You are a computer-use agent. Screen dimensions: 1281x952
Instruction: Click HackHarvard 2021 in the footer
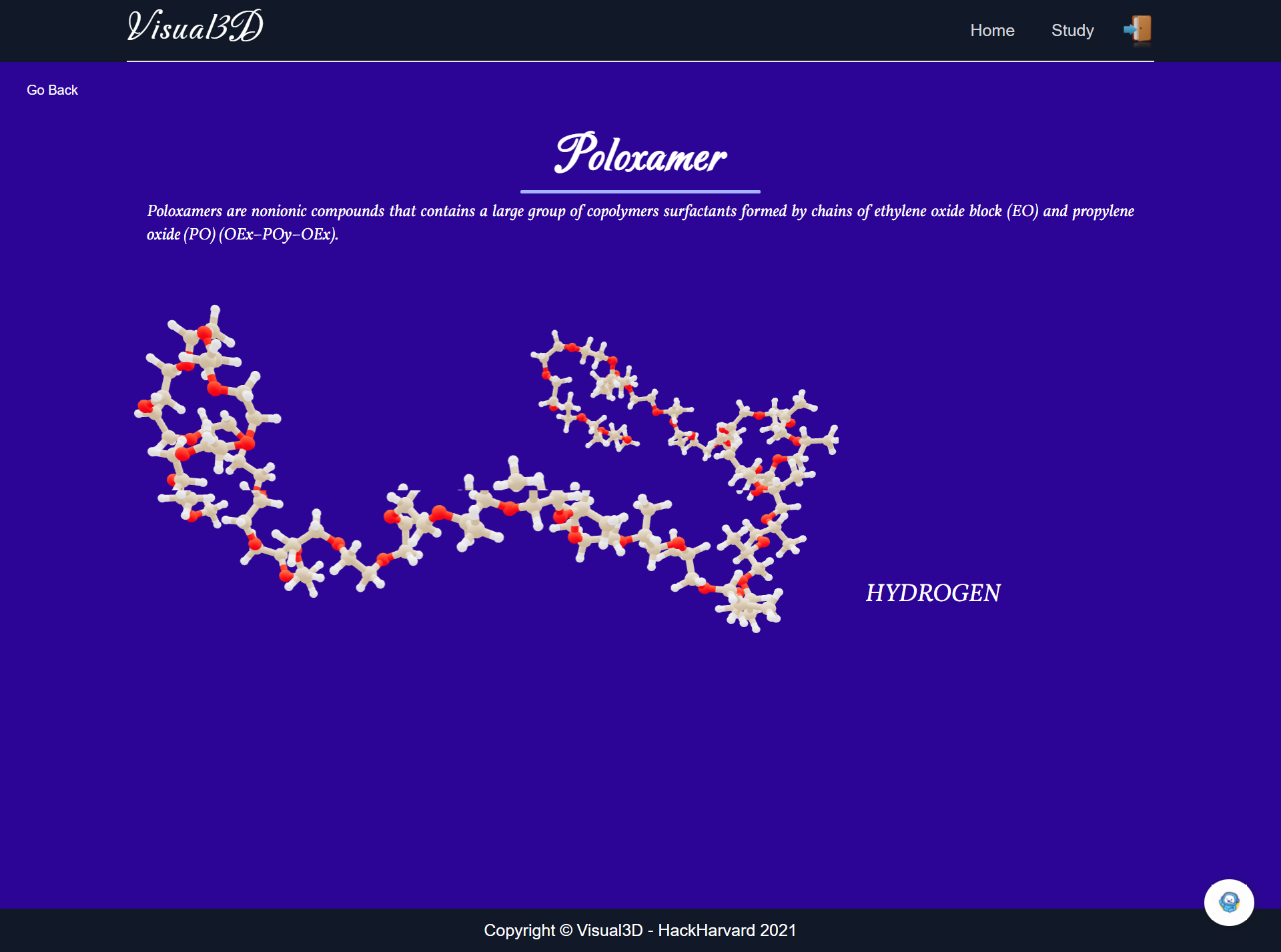727,930
